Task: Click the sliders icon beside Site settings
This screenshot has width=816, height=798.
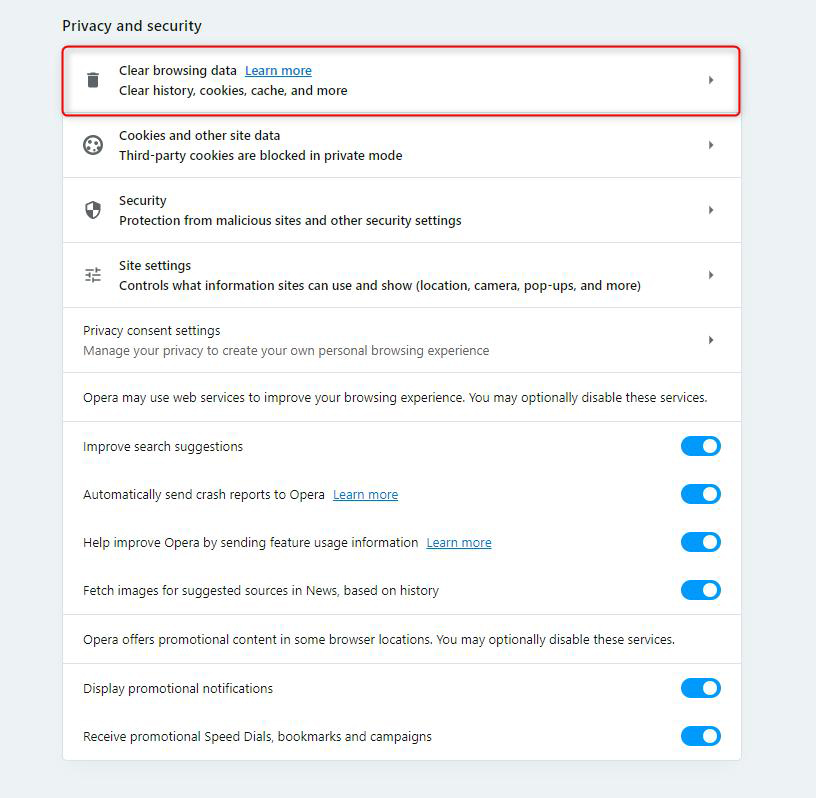Action: click(x=93, y=274)
